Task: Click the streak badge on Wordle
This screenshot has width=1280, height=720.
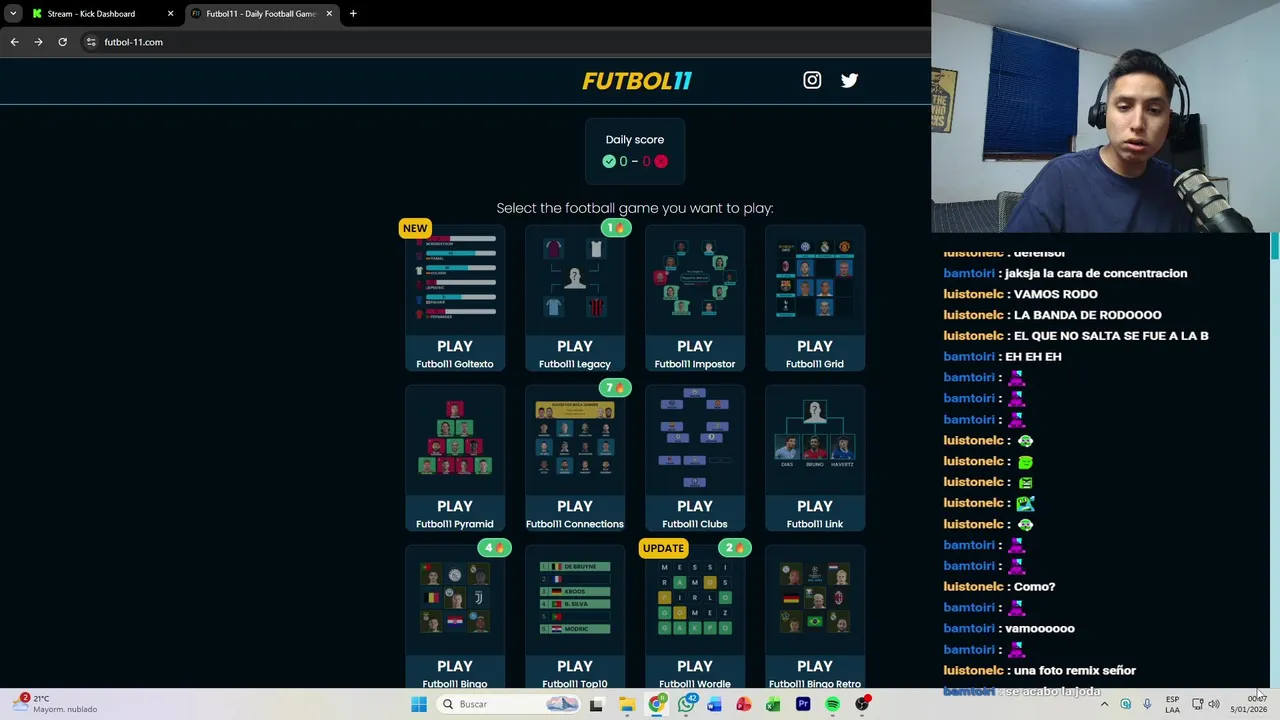Action: pos(735,548)
